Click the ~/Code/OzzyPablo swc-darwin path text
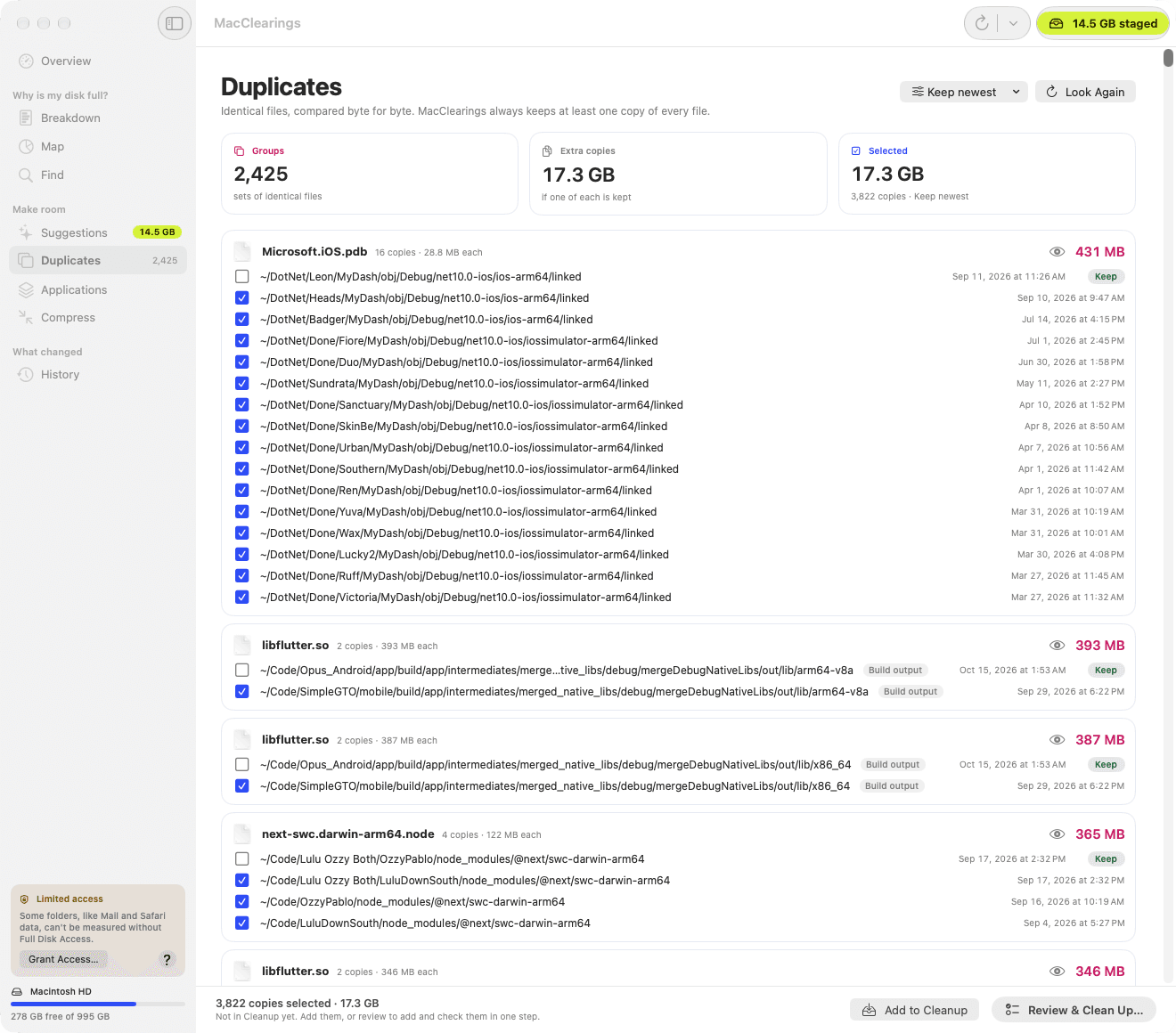This screenshot has height=1033, width=1176. 412,902
